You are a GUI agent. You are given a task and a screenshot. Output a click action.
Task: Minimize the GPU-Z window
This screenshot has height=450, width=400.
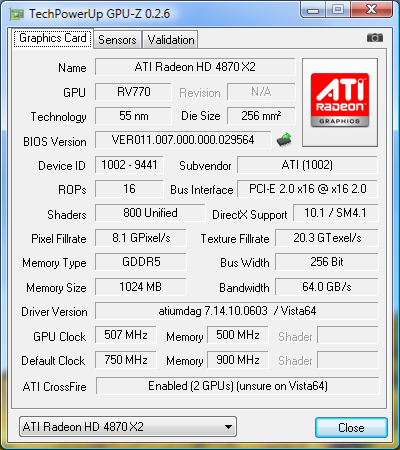pos(312,10)
